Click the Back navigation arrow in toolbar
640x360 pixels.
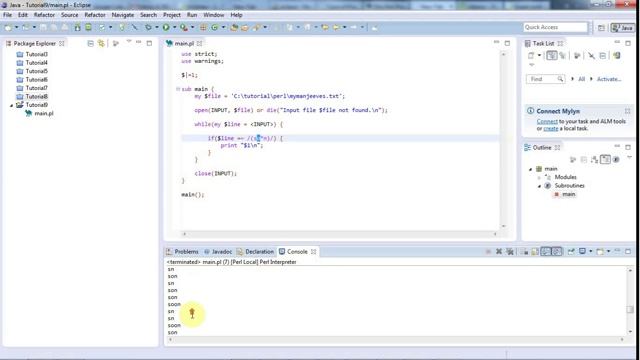coord(336,27)
